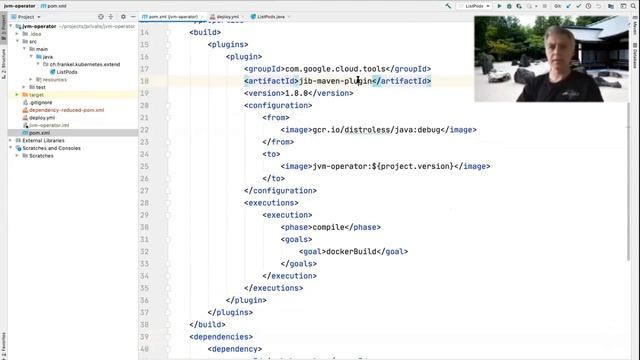Screen dimensions: 640x360
Task: Select the .gitignore file
Action: click(x=40, y=102)
